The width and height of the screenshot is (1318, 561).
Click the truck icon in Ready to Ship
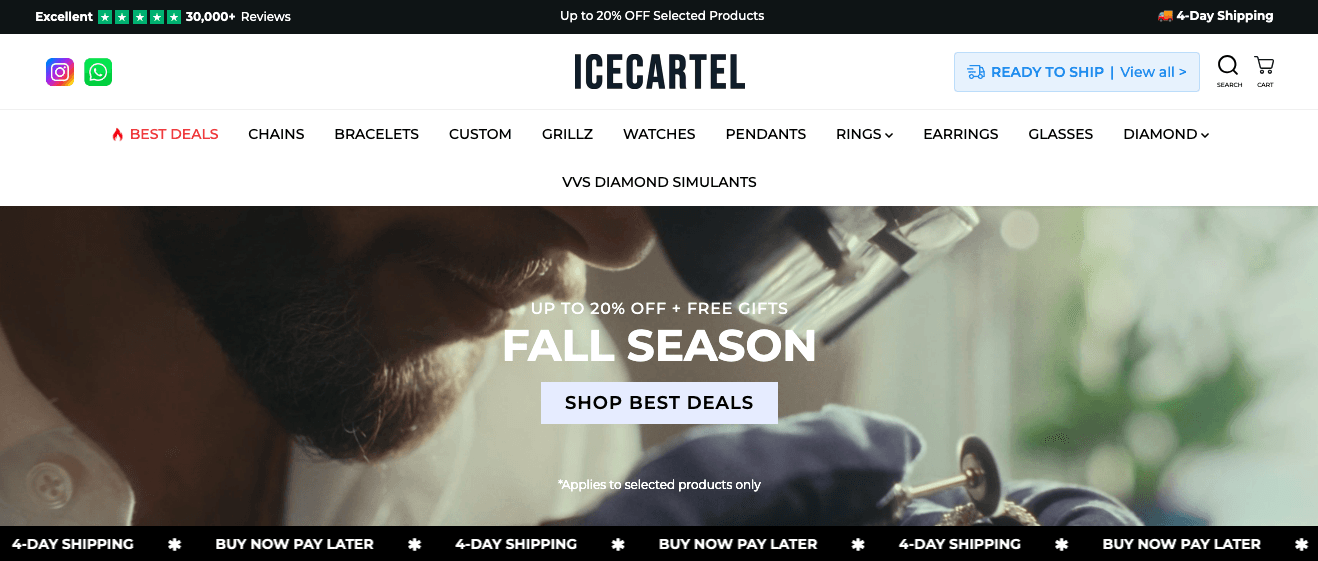pos(976,72)
